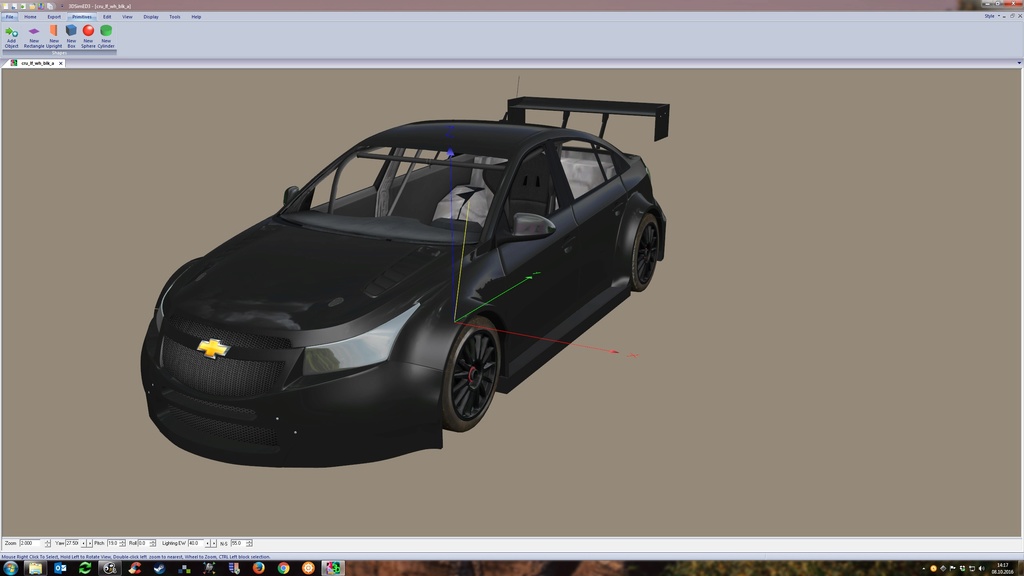
Task: Insert a New Box primitive
Action: (71, 37)
